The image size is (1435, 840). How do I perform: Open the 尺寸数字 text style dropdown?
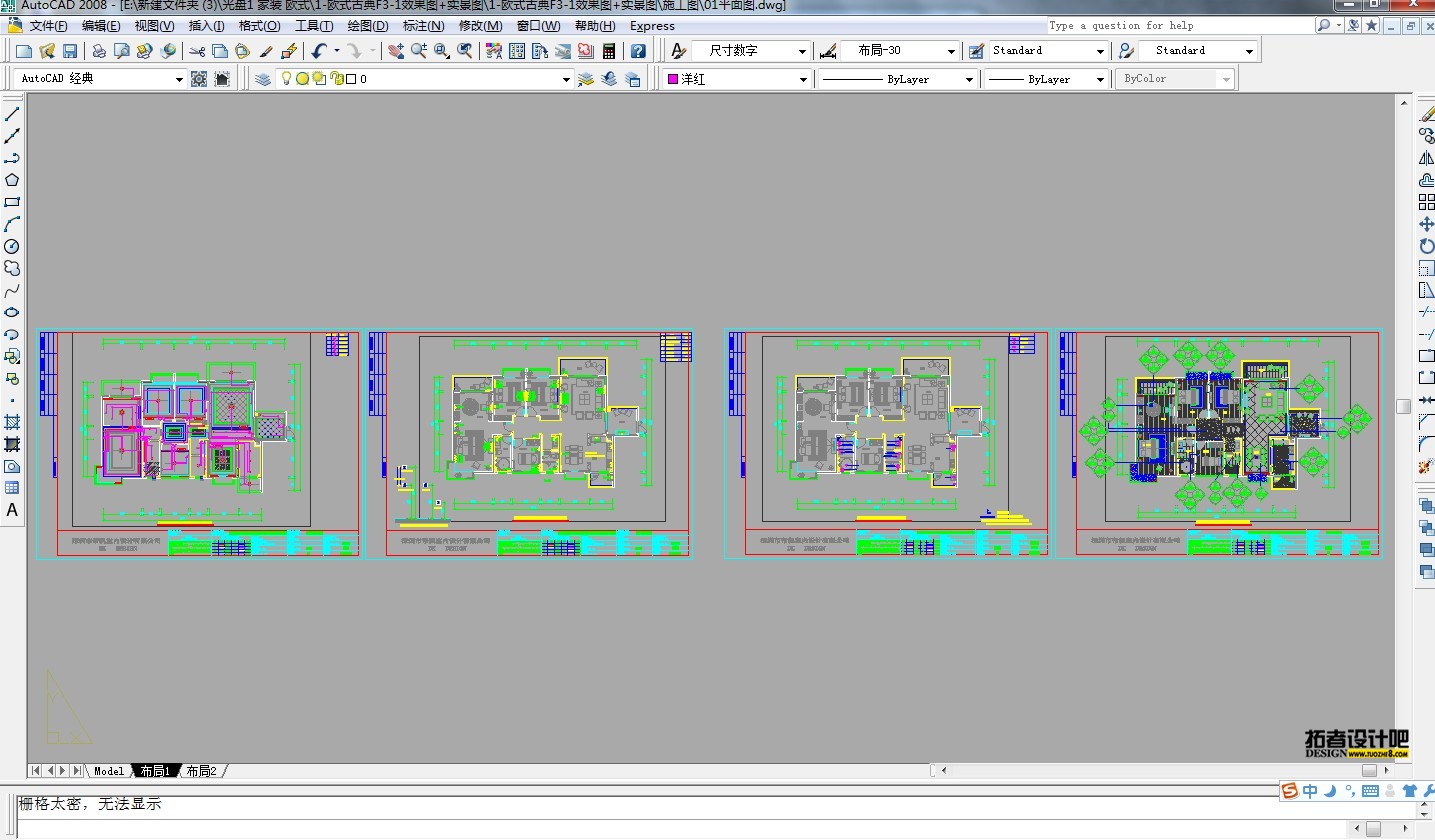(x=803, y=51)
